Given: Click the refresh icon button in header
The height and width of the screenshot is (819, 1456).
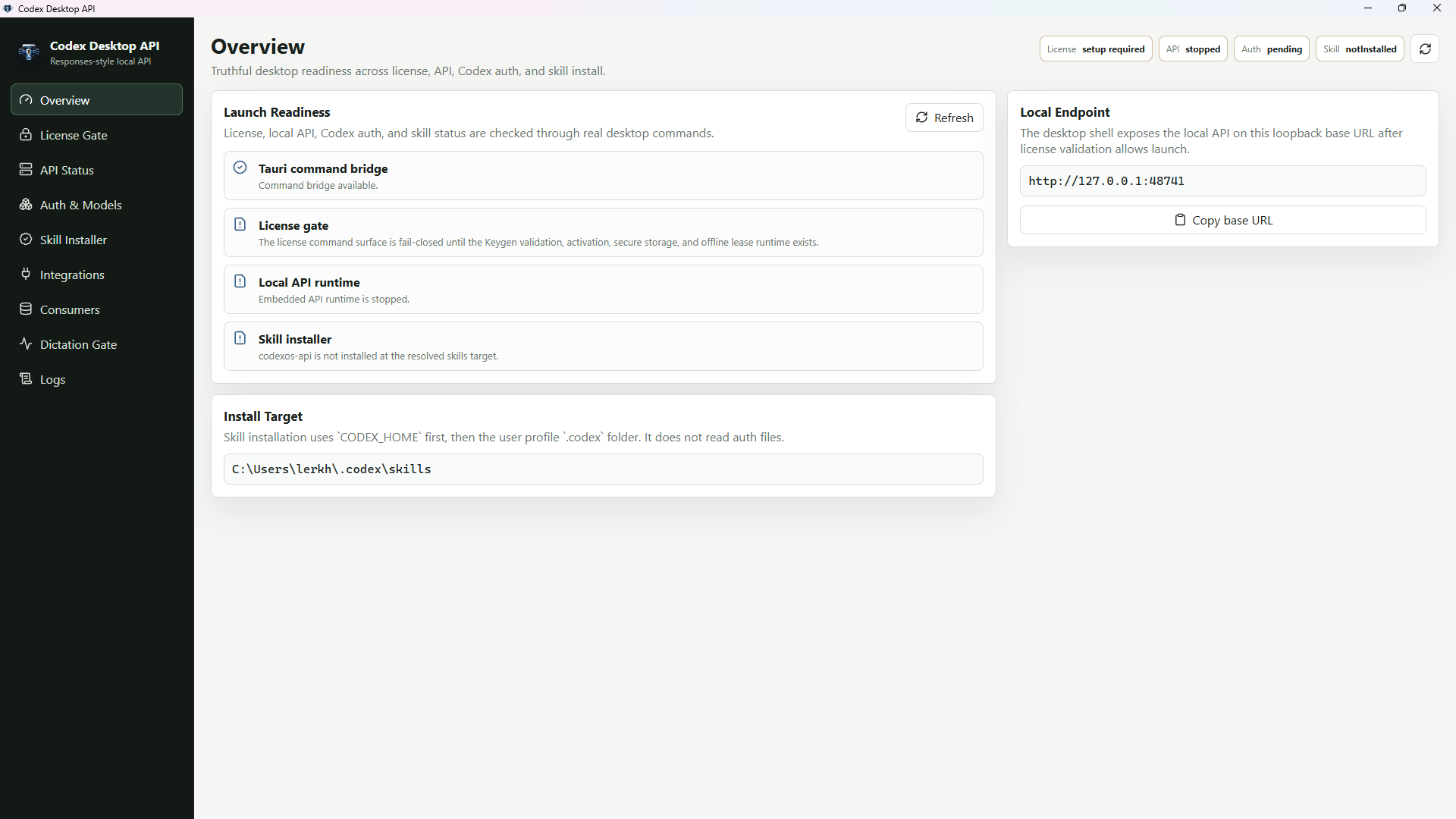Looking at the screenshot, I should (x=1425, y=49).
